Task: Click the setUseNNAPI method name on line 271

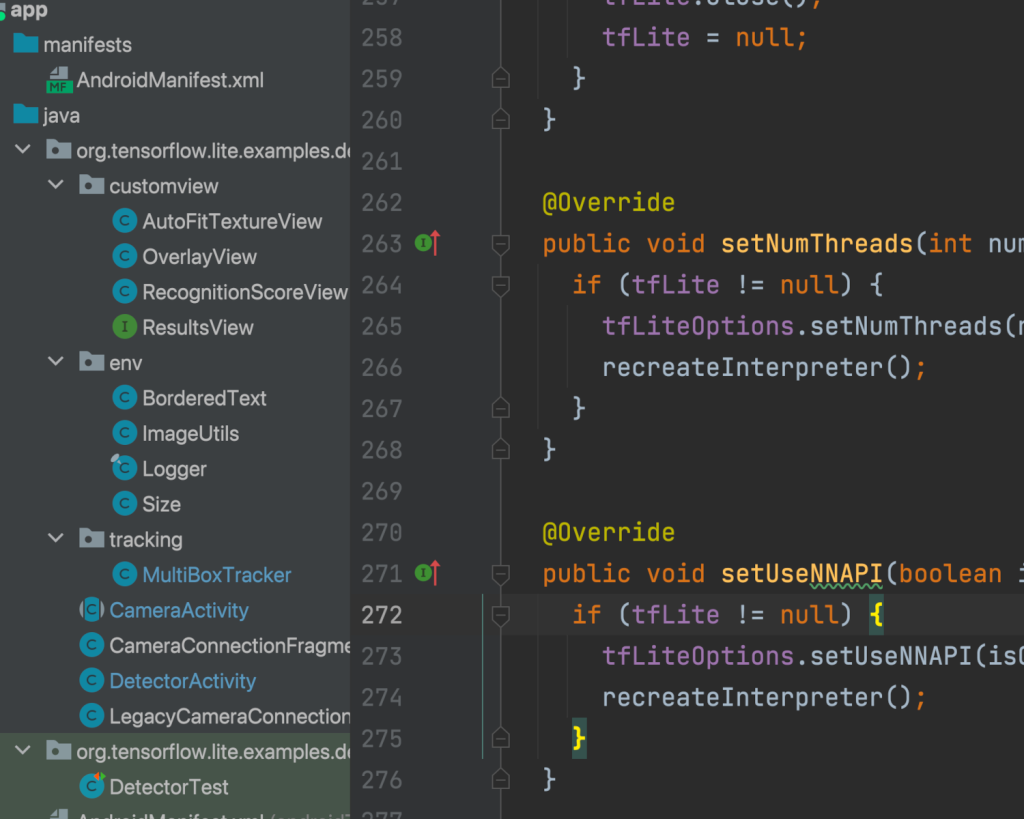Action: pos(801,574)
